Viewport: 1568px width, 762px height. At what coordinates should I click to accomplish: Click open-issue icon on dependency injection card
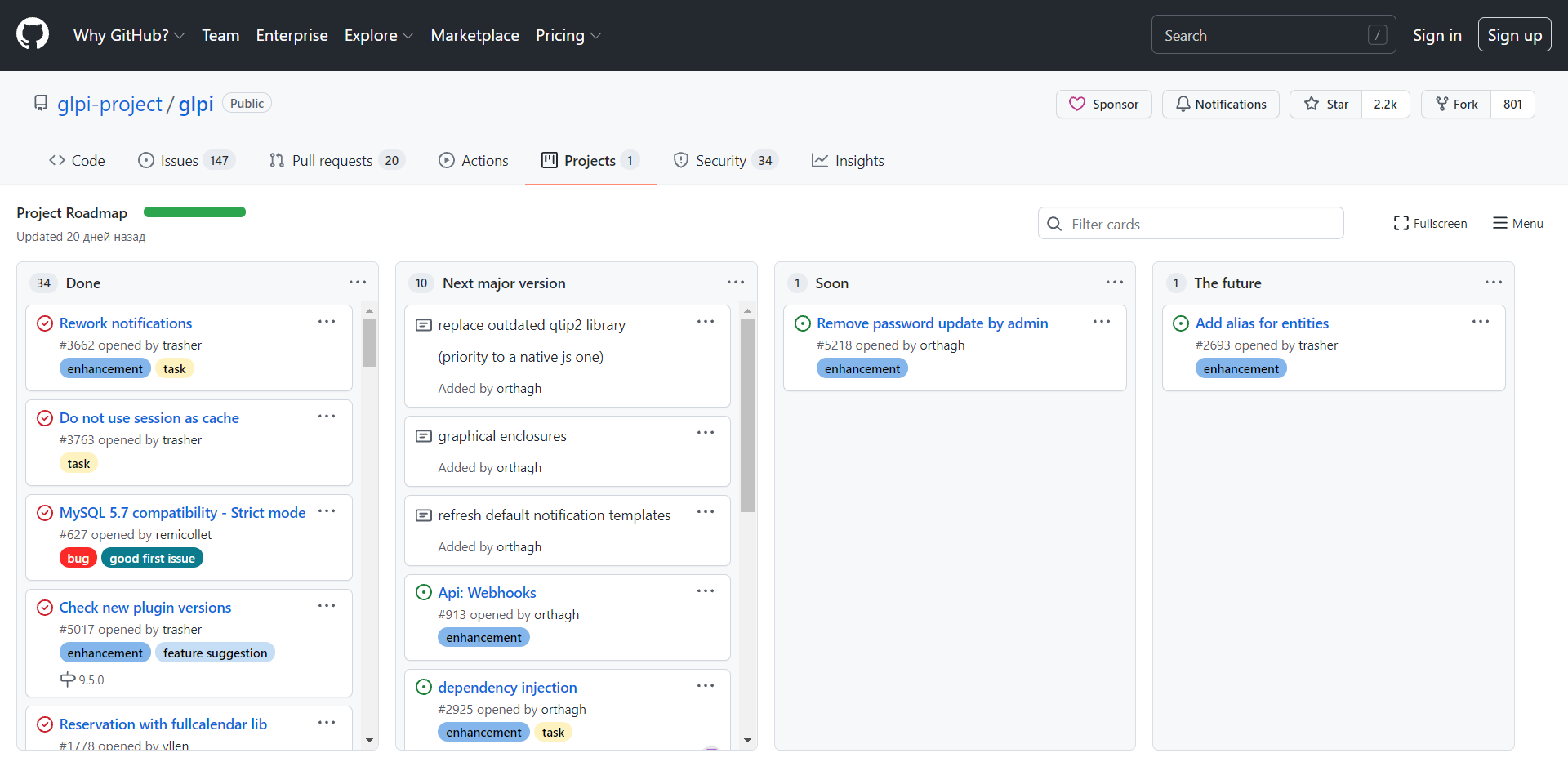coord(424,687)
